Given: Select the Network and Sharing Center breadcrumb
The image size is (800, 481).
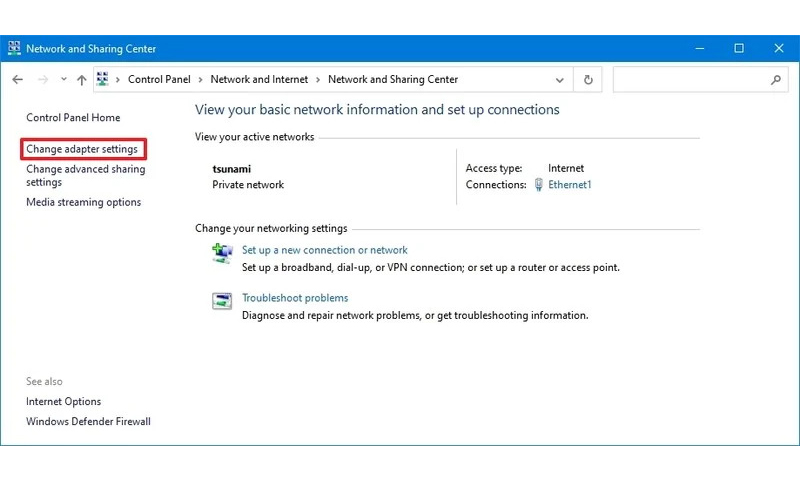Looking at the screenshot, I should 393,80.
